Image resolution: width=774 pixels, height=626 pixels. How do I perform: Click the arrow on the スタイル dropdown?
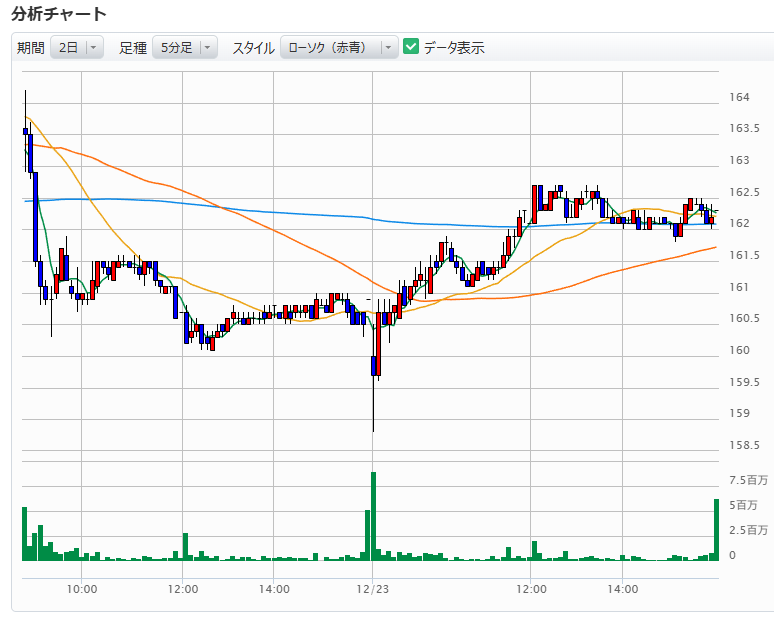click(x=388, y=47)
